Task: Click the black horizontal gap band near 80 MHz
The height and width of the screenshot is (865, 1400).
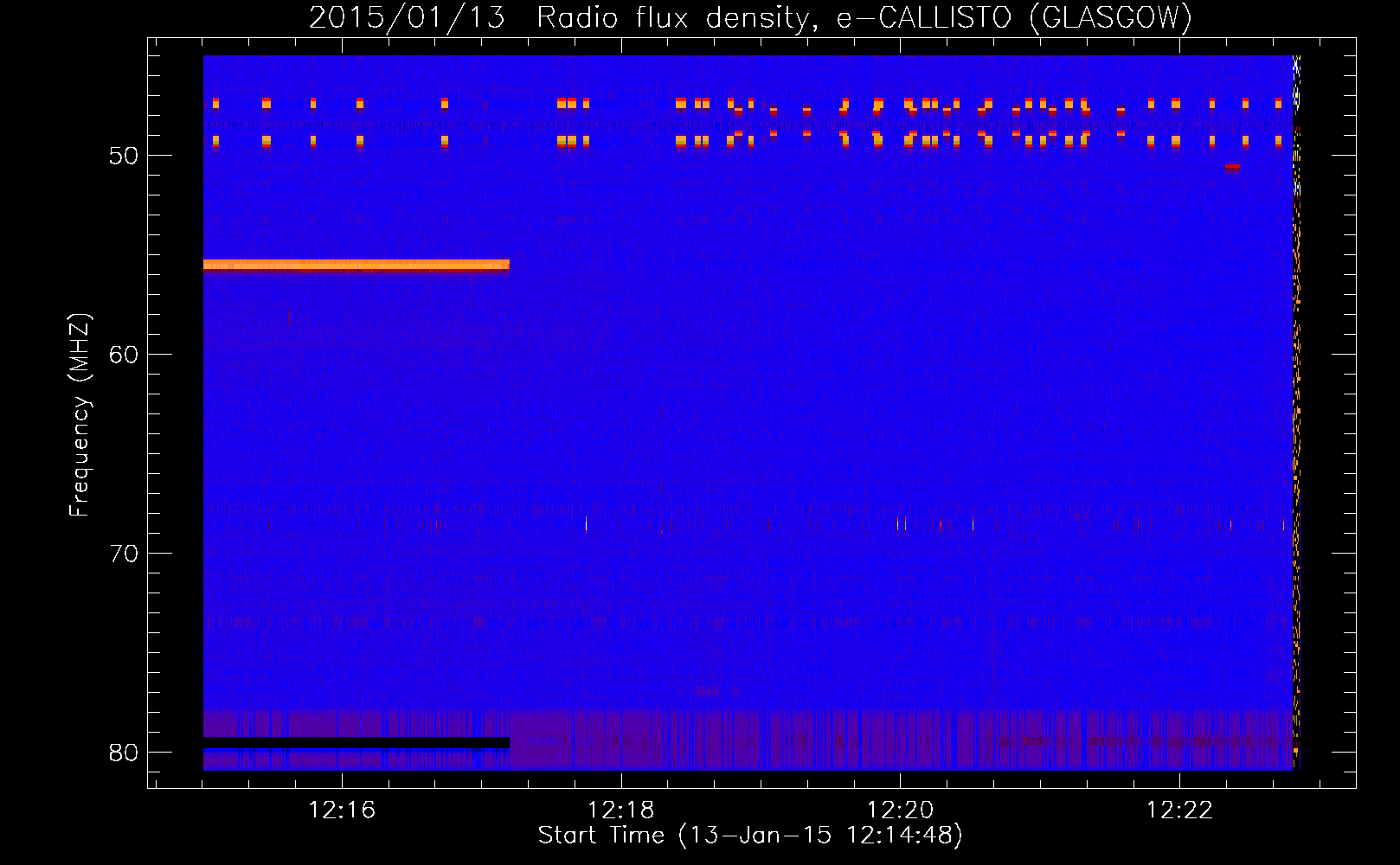Action: pyautogui.click(x=356, y=743)
